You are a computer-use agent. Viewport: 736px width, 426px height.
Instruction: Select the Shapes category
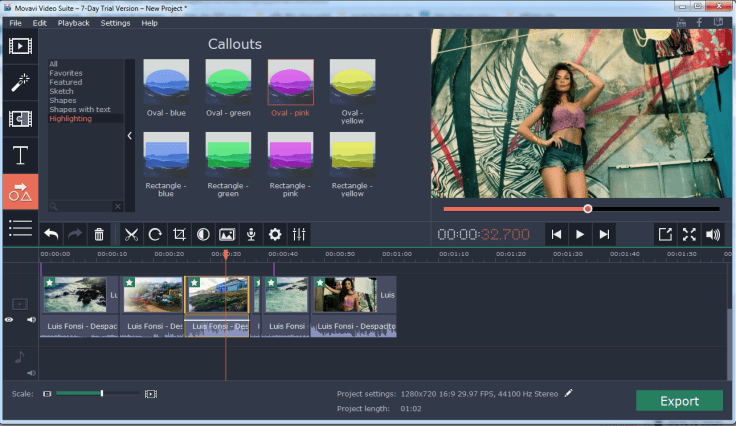[63, 100]
